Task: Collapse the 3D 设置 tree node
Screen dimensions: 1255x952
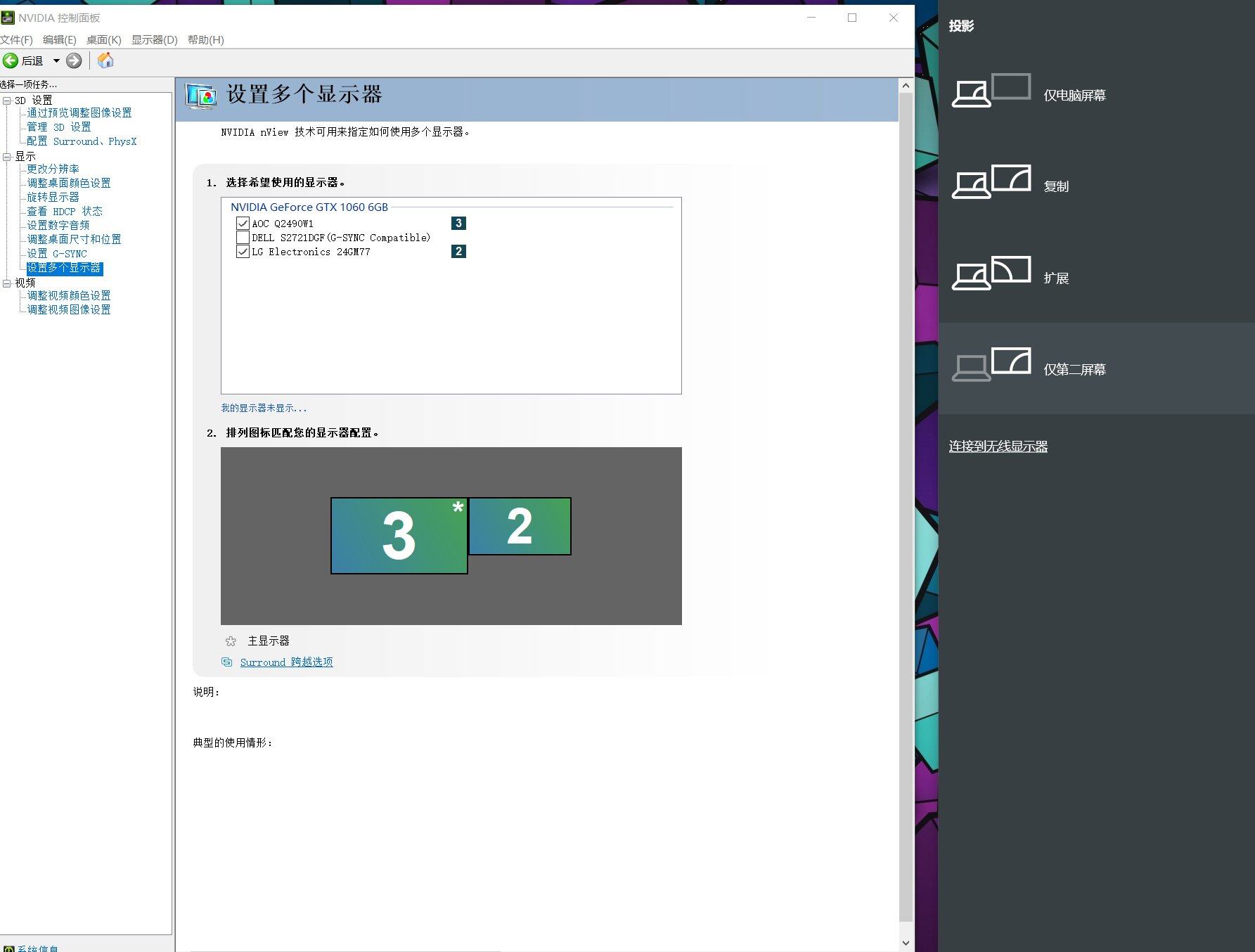Action: (x=7, y=101)
